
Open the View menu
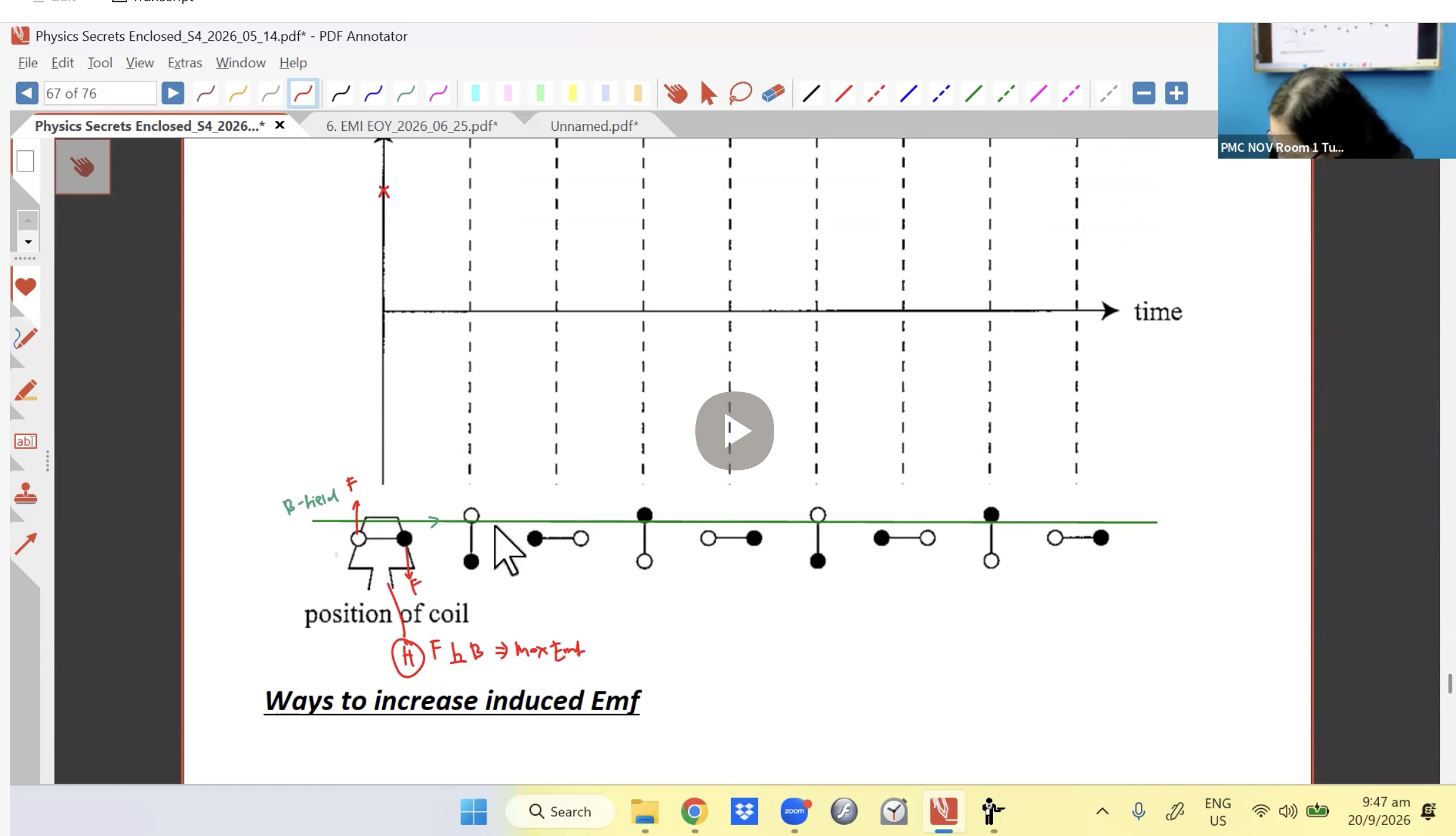[x=140, y=63]
